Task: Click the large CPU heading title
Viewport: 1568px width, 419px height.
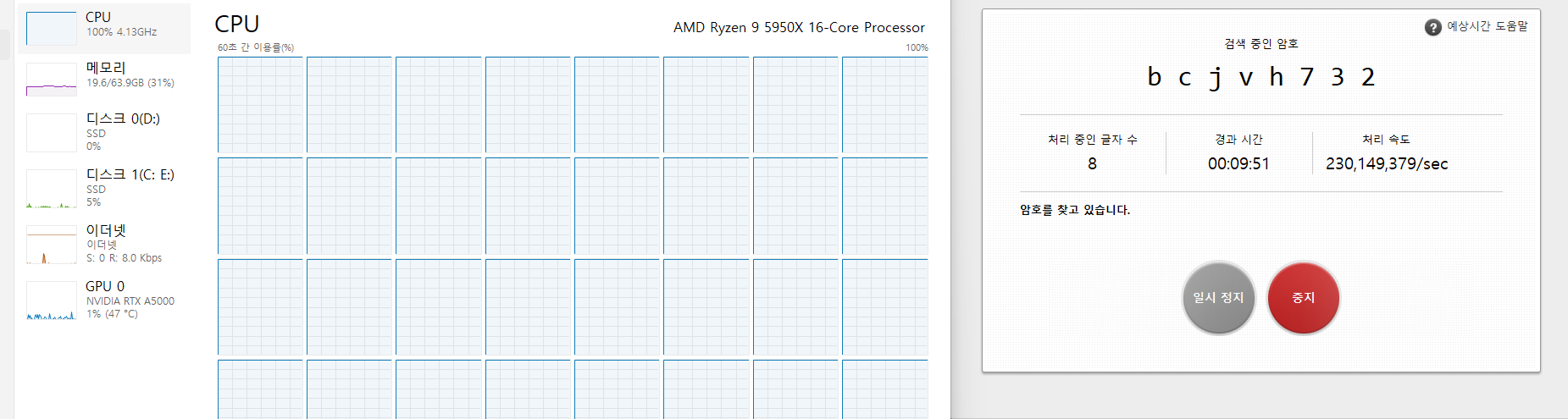Action: pyautogui.click(x=237, y=25)
